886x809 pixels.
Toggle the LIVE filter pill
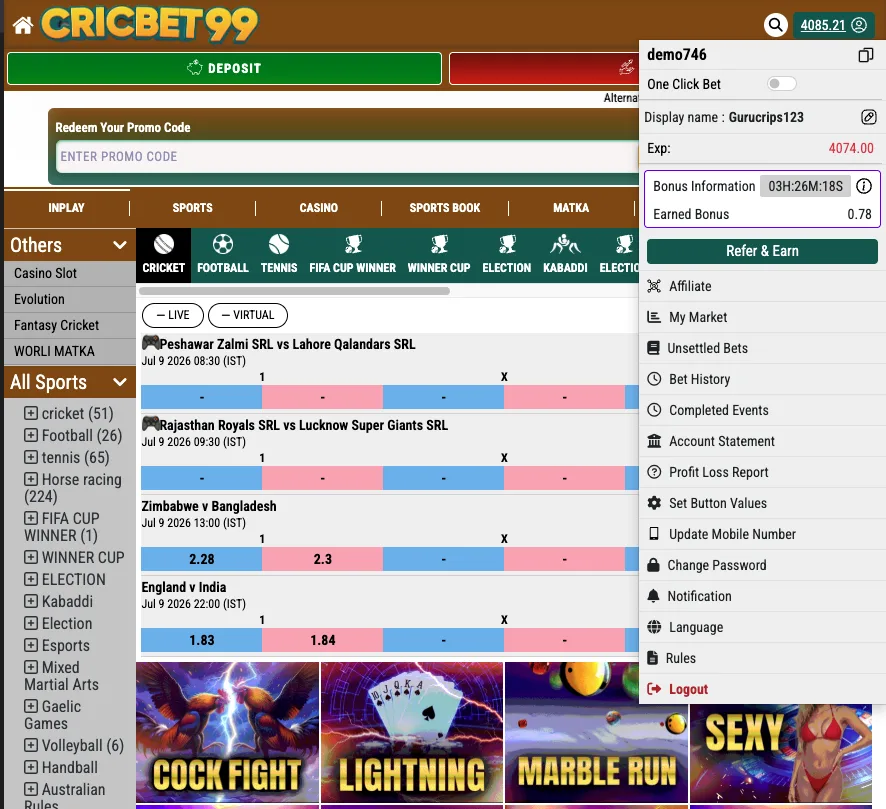click(172, 315)
